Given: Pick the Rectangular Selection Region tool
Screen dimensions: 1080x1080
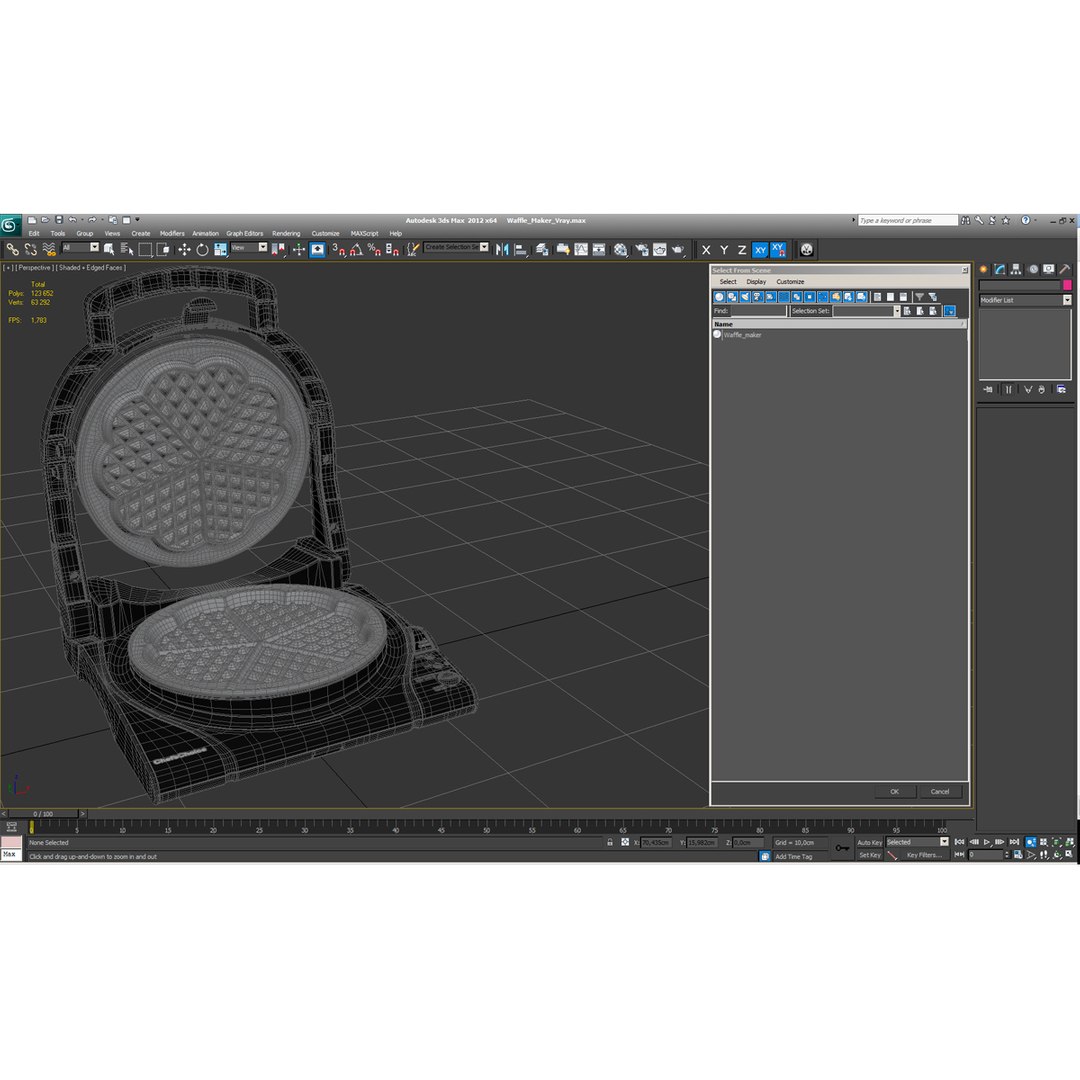Looking at the screenshot, I should (145, 249).
